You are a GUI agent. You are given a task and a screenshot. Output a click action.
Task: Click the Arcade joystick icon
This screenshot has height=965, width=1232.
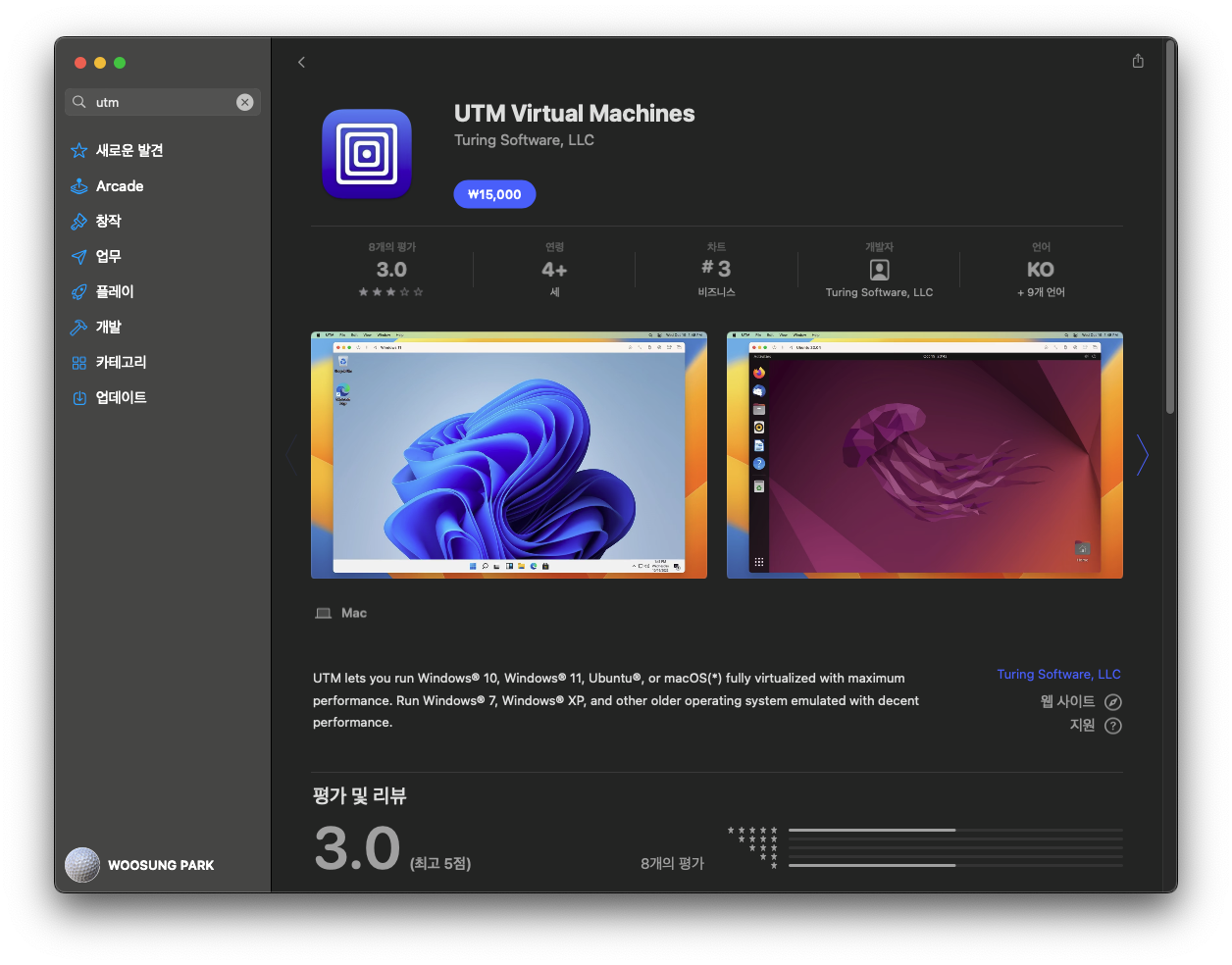click(x=79, y=185)
